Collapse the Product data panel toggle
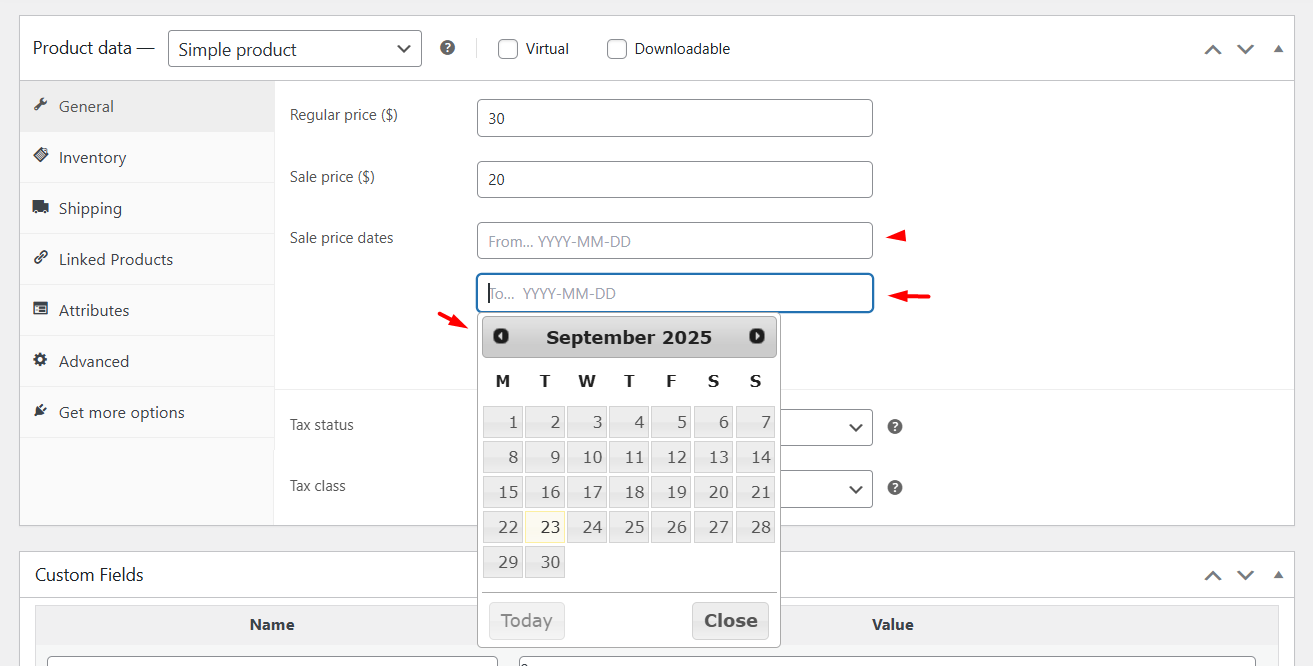 pyautogui.click(x=1278, y=49)
